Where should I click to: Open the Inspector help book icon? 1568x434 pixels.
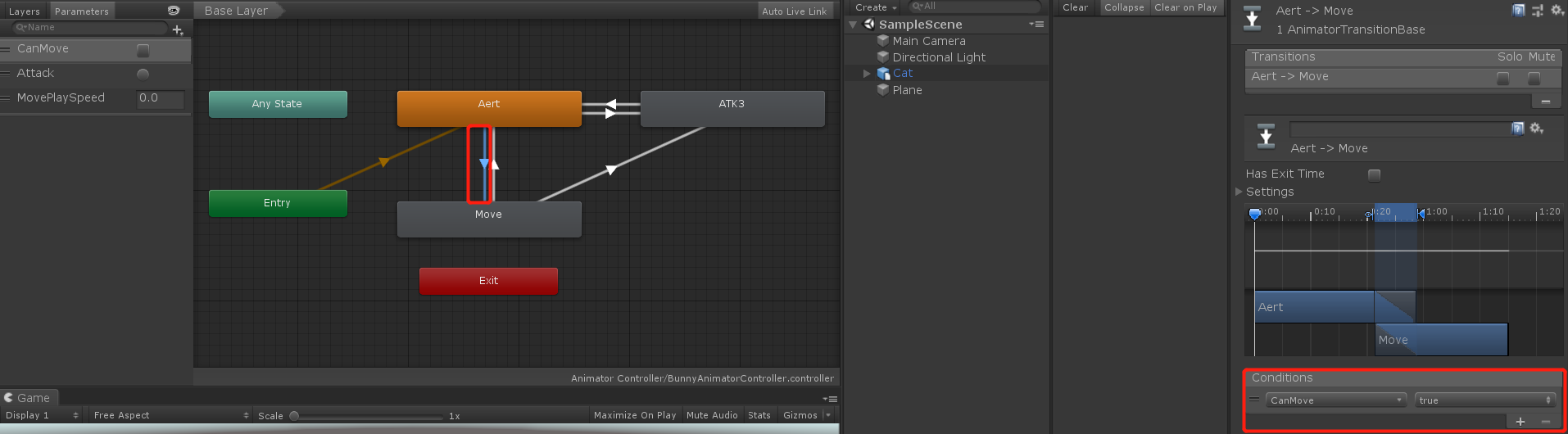tap(1518, 11)
